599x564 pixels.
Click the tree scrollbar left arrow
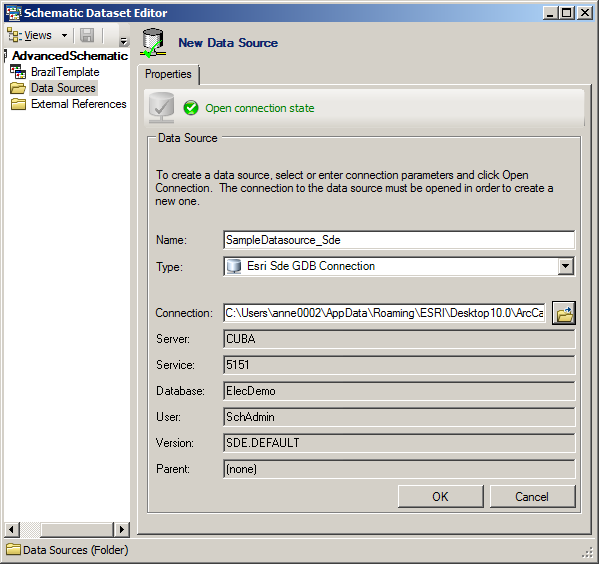point(12,530)
